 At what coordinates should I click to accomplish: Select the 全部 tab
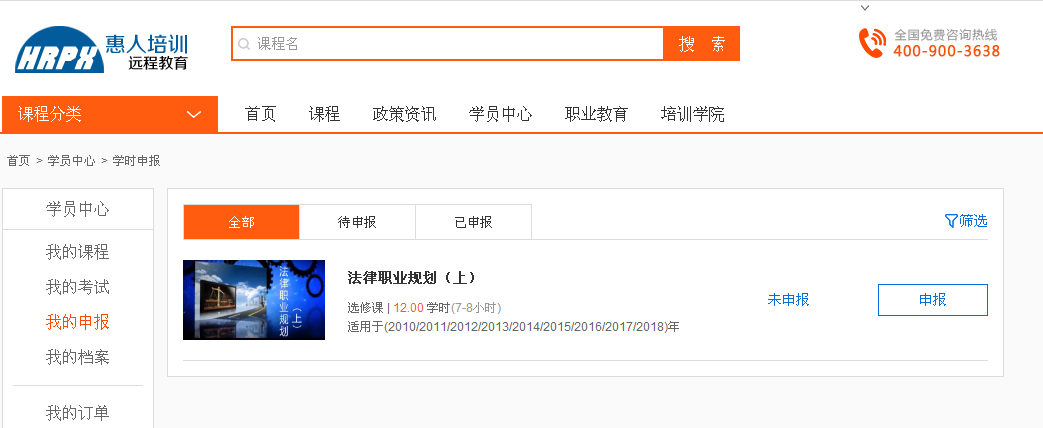tap(241, 222)
